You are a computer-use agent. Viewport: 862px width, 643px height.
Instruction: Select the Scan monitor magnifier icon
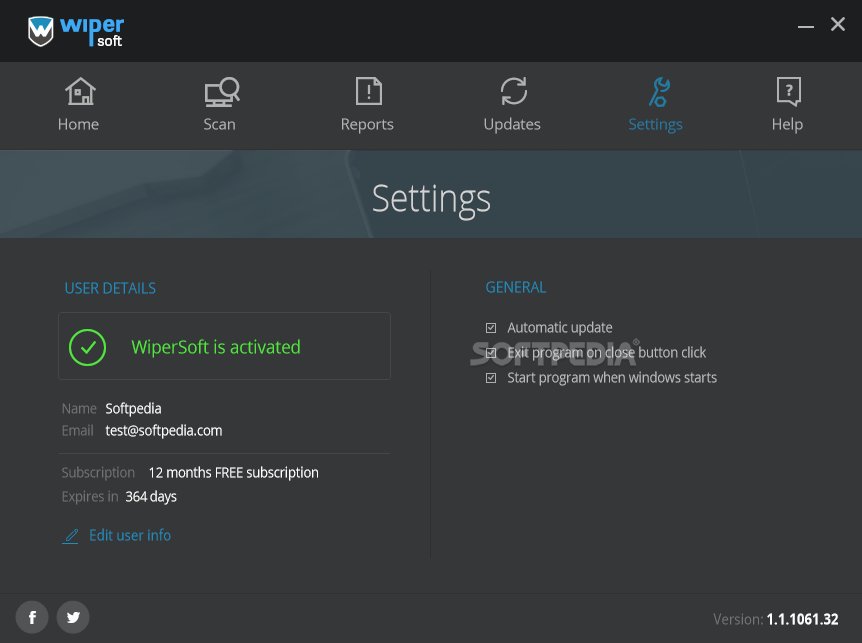(x=222, y=92)
